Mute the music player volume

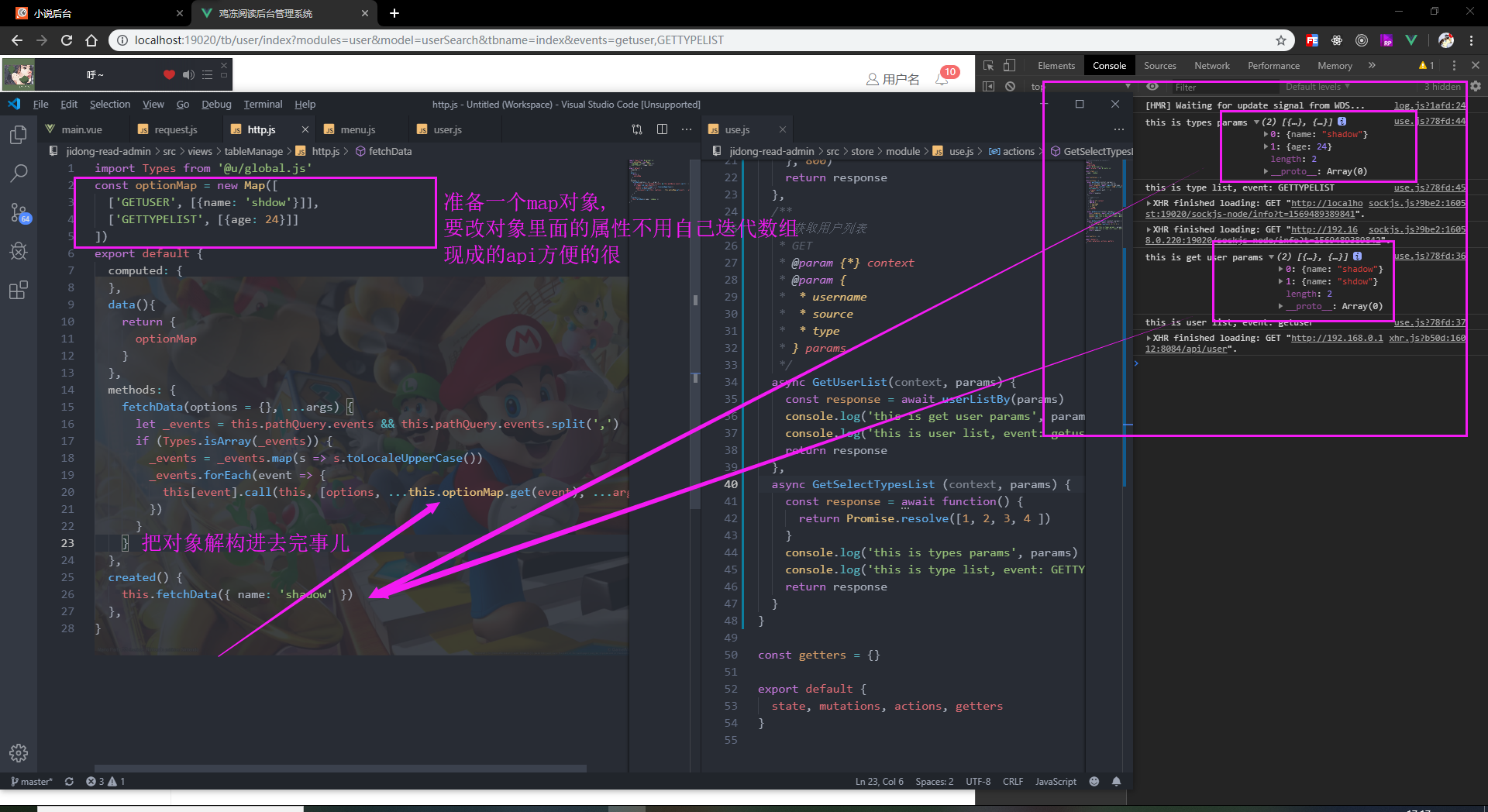point(188,74)
